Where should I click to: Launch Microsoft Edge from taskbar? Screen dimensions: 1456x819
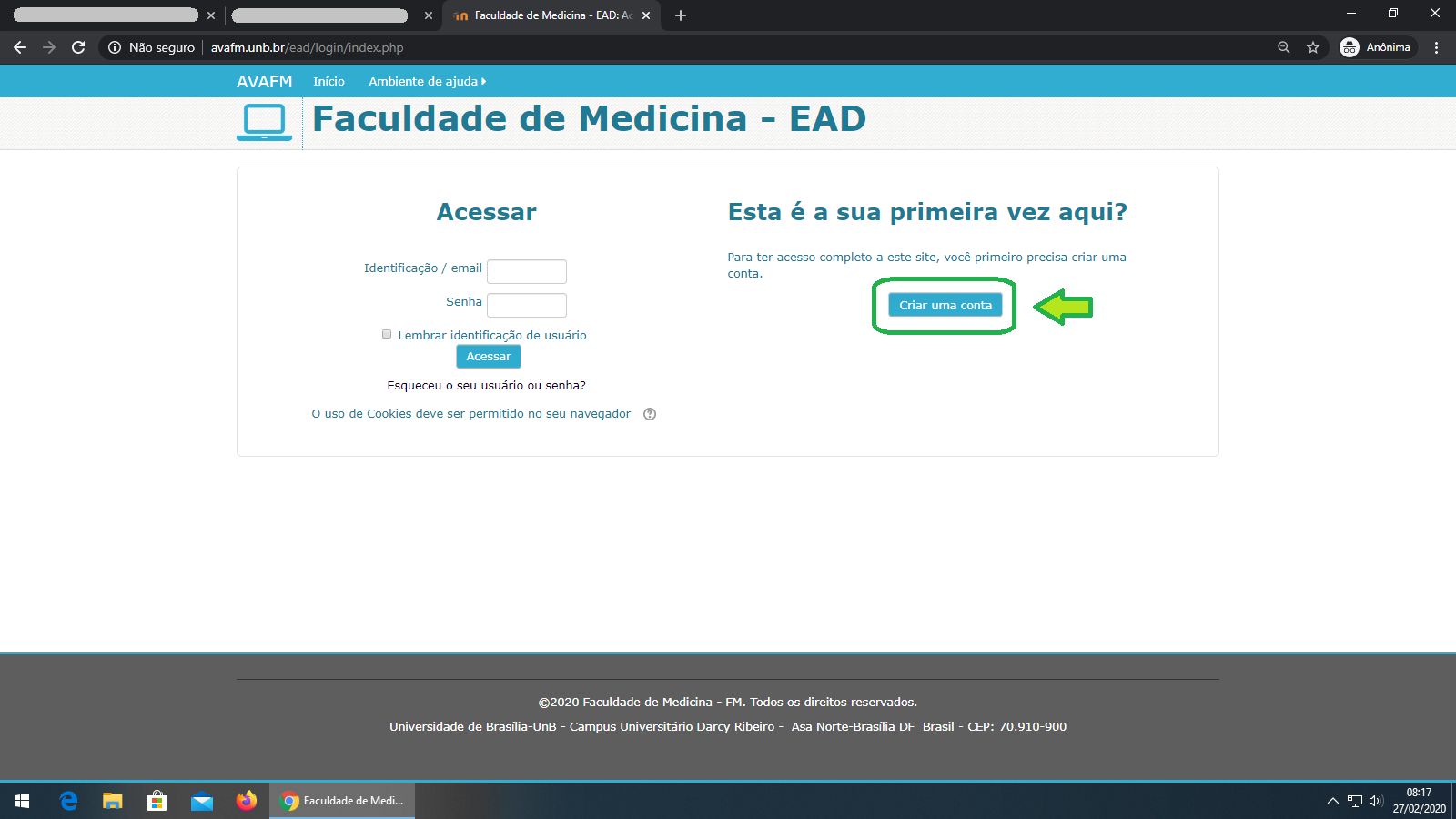point(68,801)
